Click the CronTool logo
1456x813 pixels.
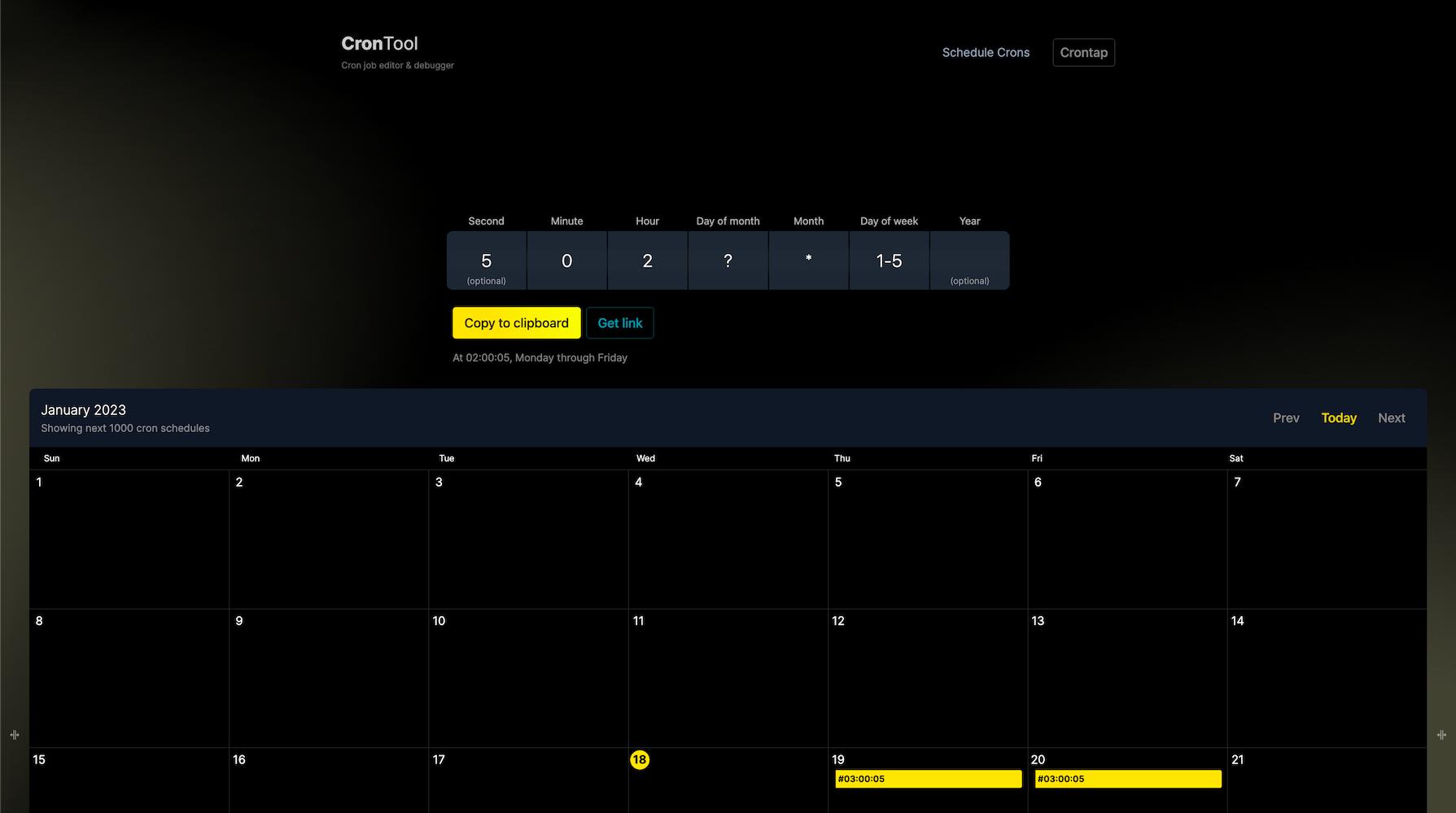click(x=379, y=44)
